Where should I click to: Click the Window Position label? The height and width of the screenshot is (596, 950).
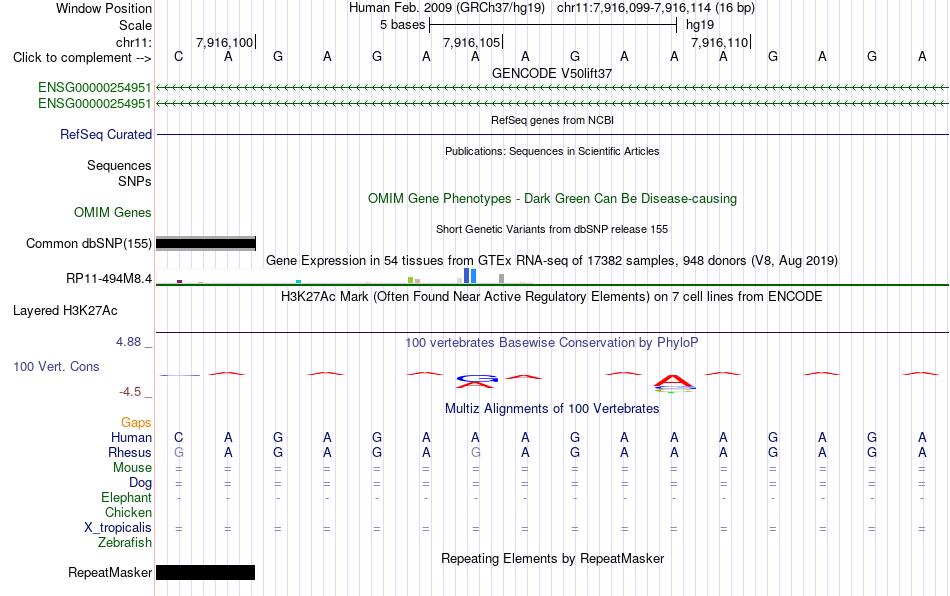(x=104, y=8)
